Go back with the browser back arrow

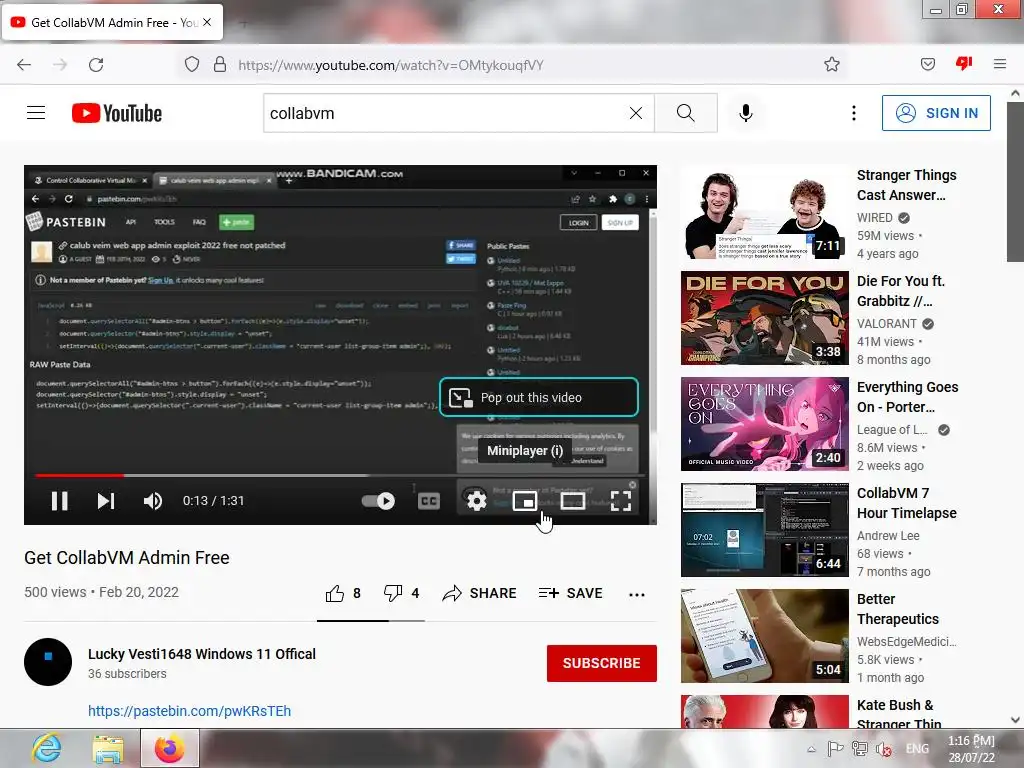[x=24, y=65]
